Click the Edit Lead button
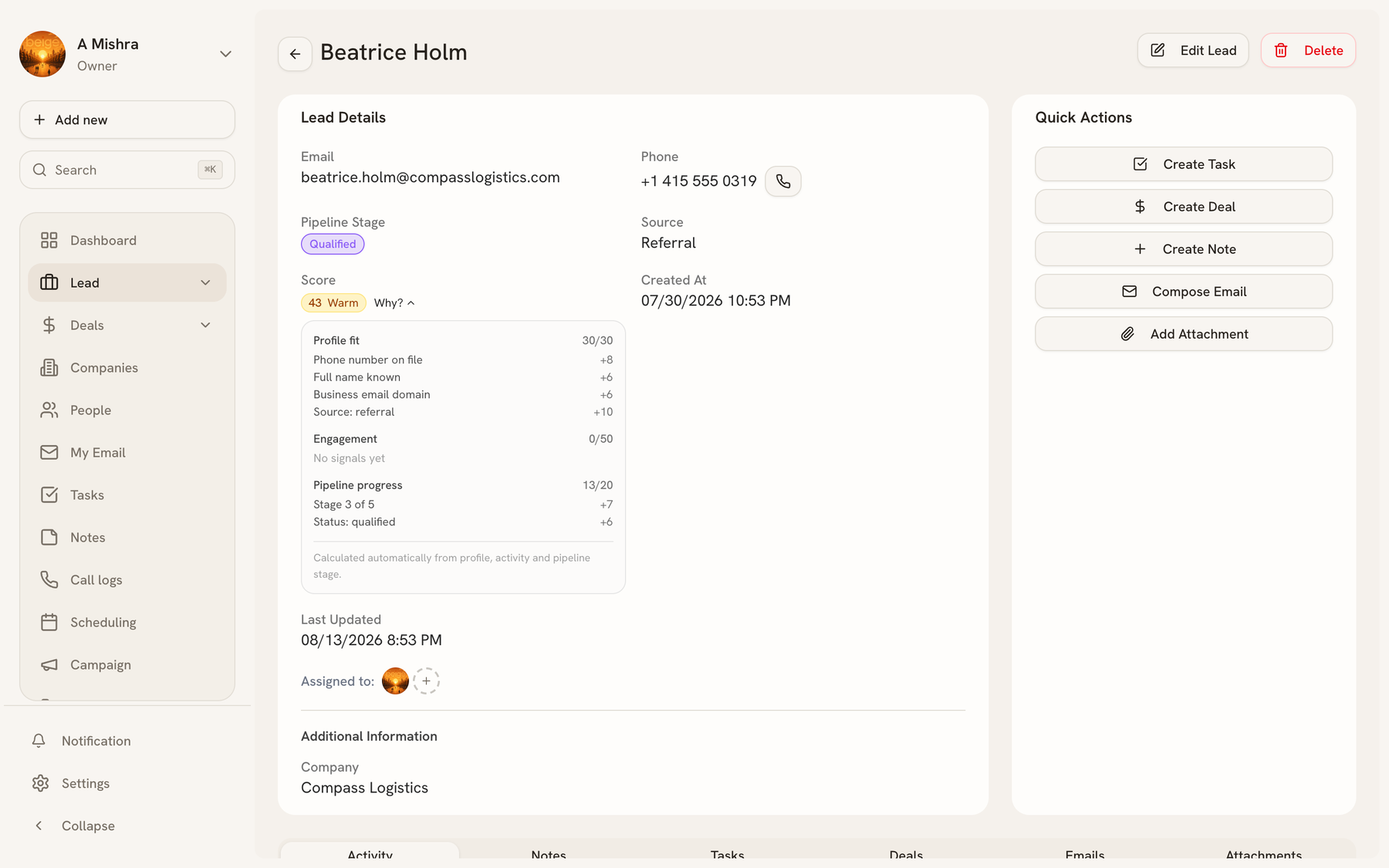The image size is (1389, 868). tap(1193, 50)
